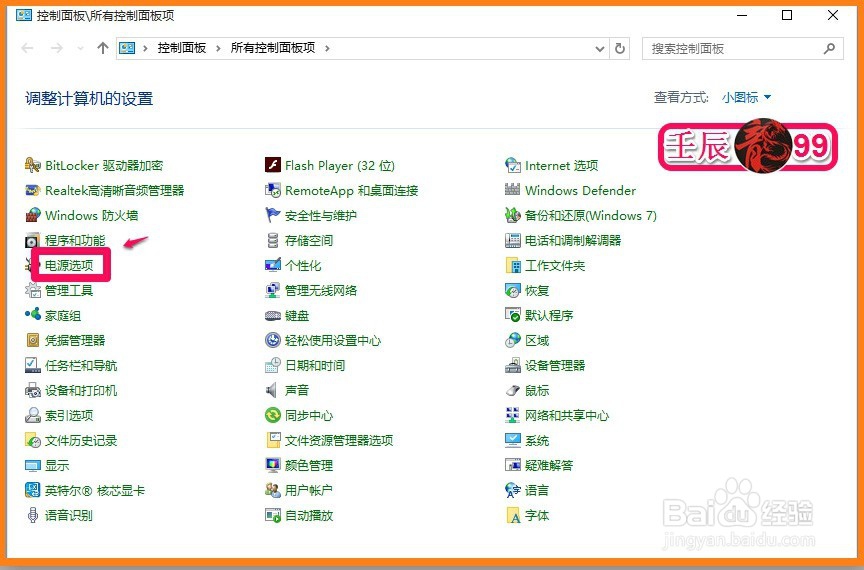Viewport: 864px width, 570px height.
Task: Expand chevron after 控制面板 breadcrumb
Action: (218, 49)
